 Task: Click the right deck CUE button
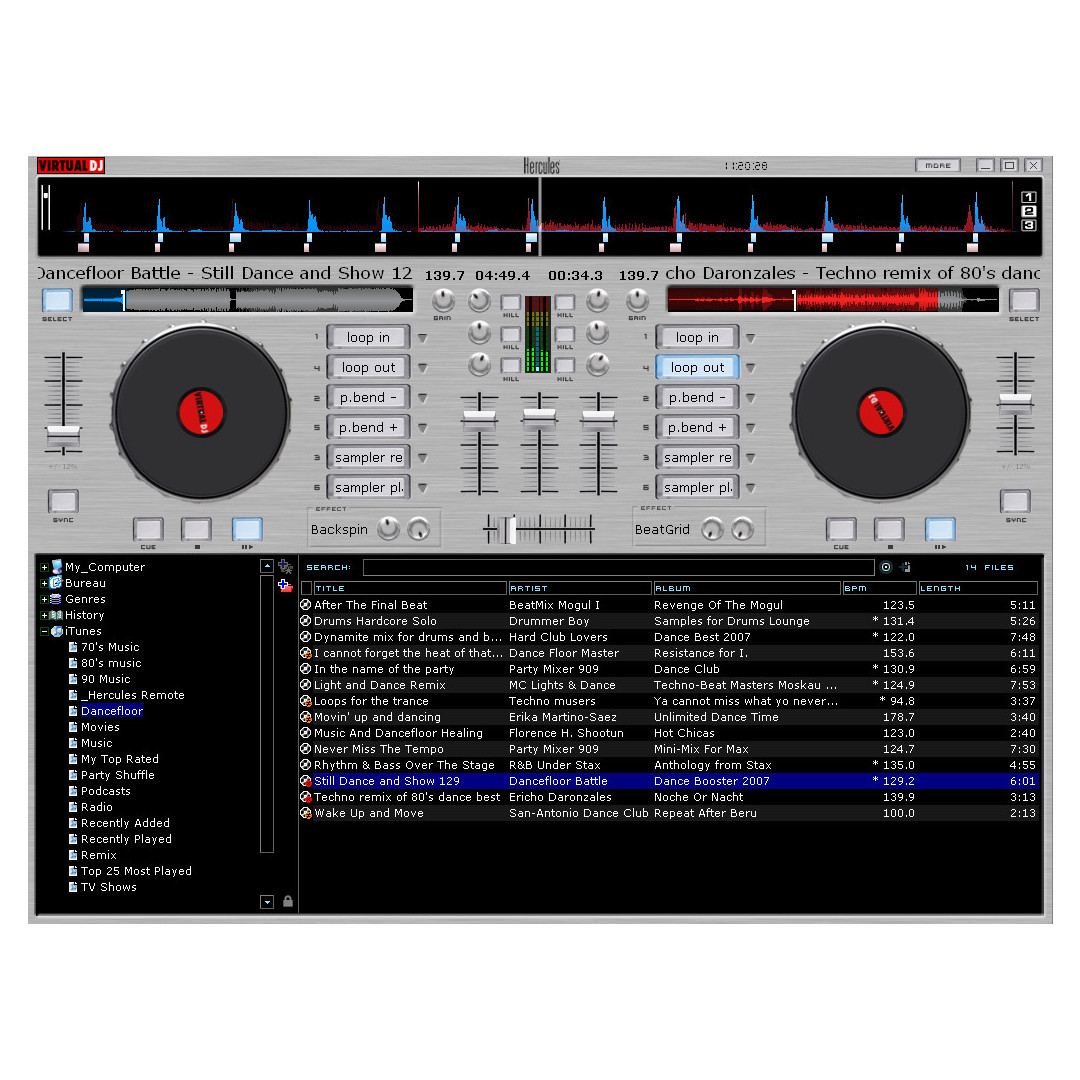pos(841,529)
